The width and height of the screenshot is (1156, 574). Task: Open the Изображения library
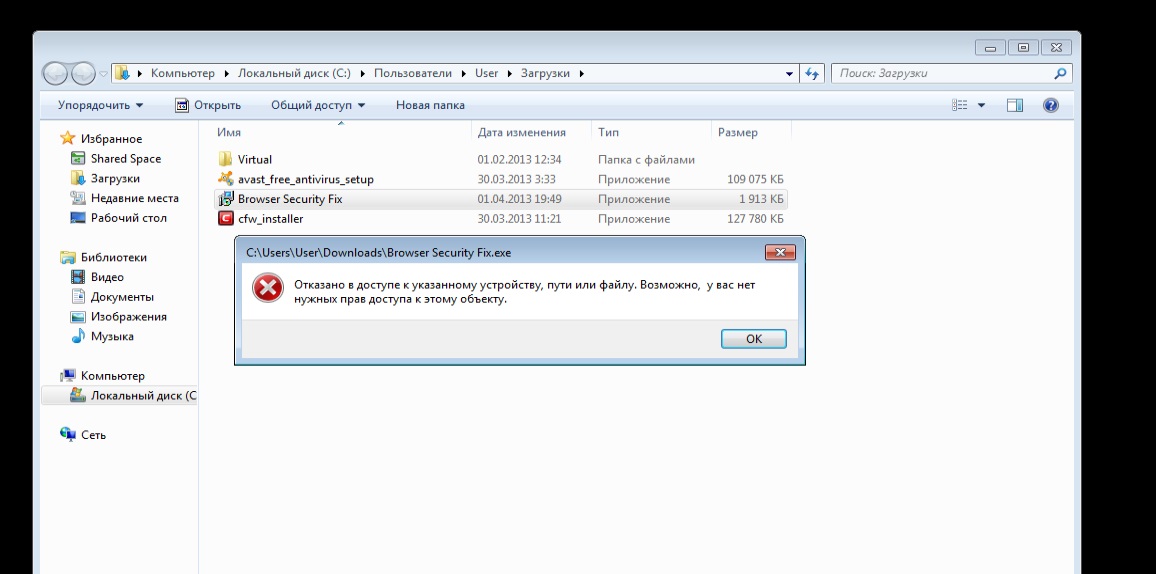click(128, 317)
